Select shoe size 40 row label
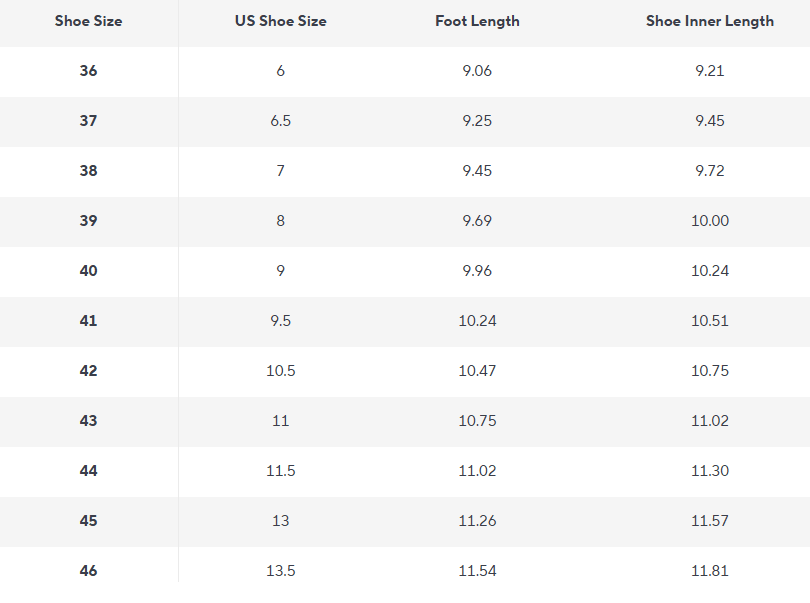The width and height of the screenshot is (810, 603). (x=88, y=271)
